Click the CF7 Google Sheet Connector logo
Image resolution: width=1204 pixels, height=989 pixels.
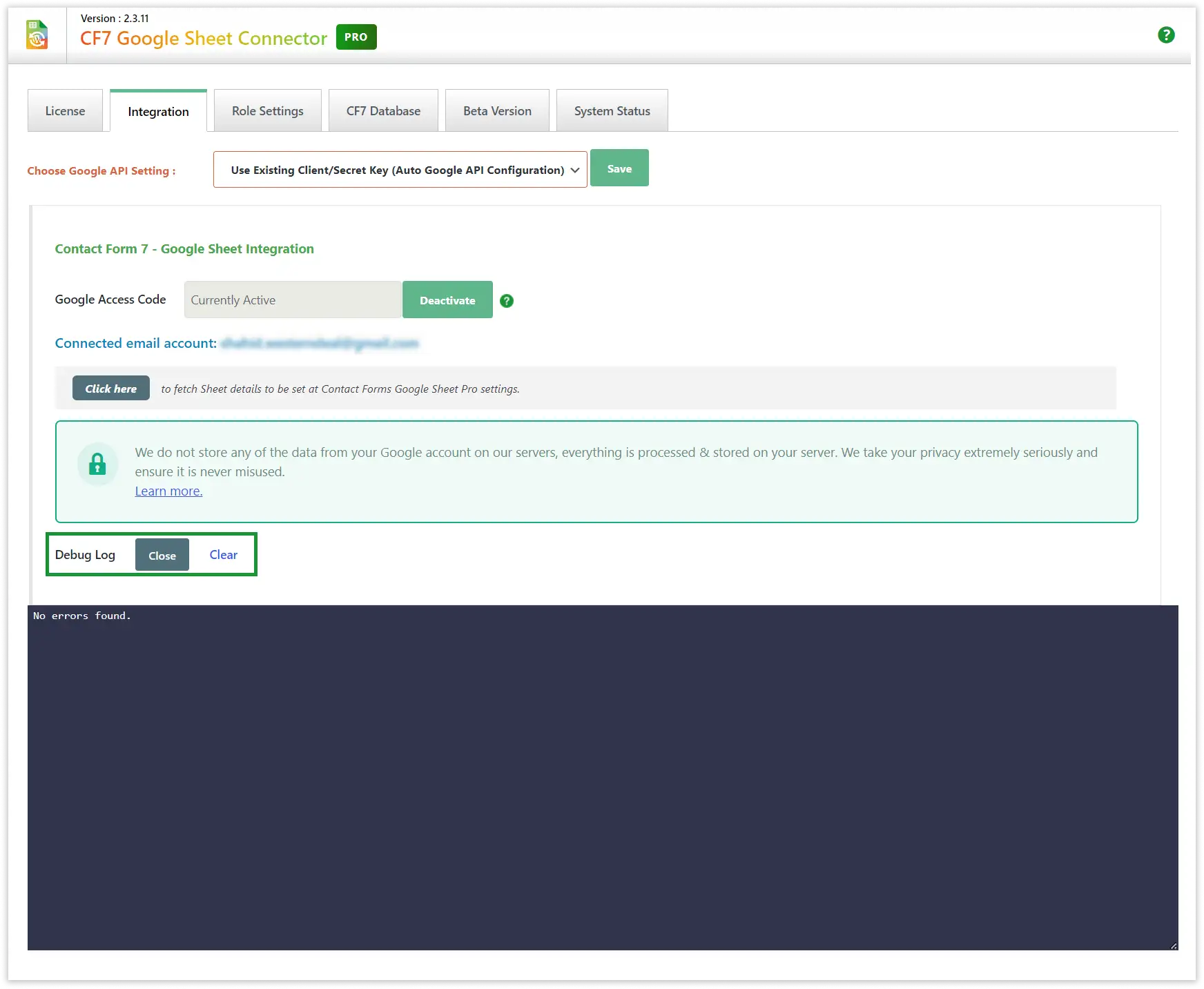37,35
